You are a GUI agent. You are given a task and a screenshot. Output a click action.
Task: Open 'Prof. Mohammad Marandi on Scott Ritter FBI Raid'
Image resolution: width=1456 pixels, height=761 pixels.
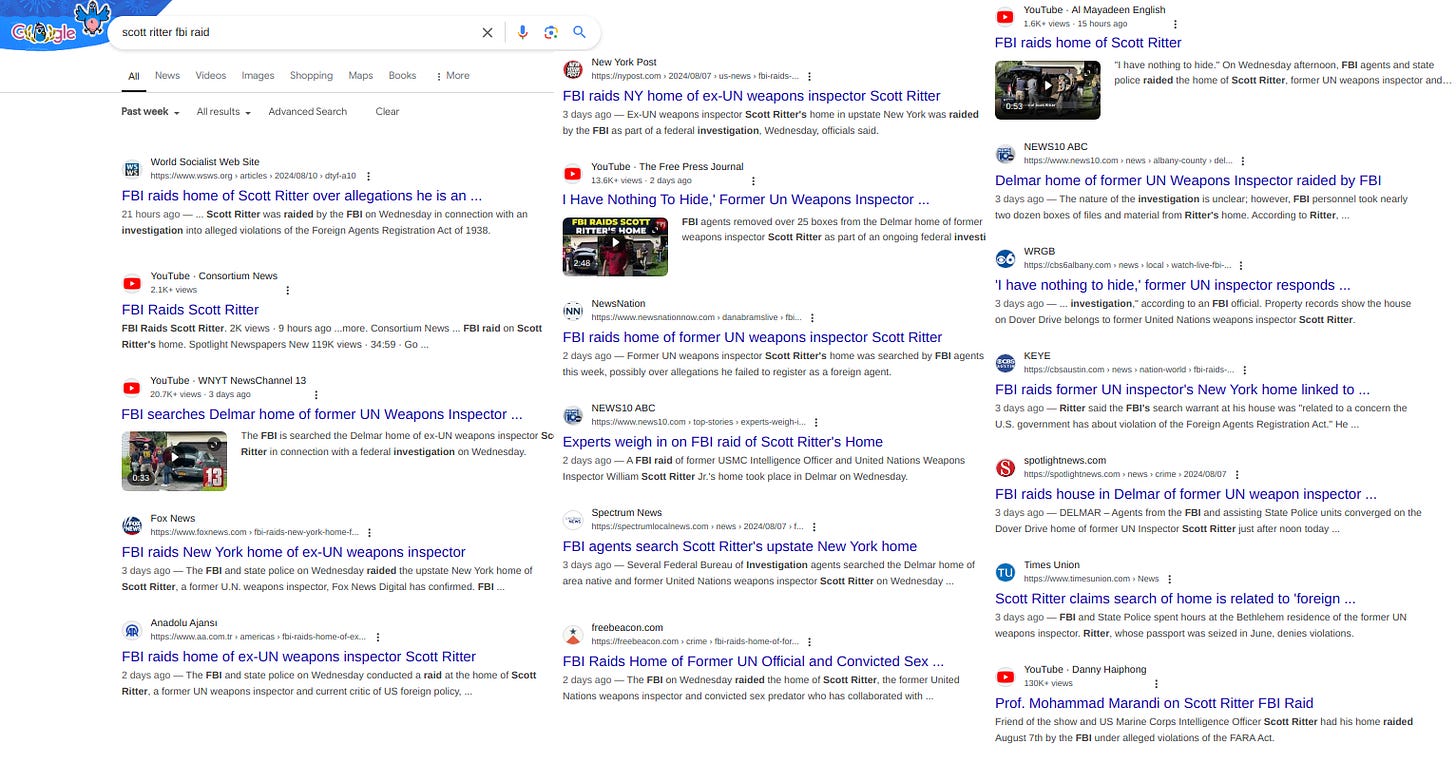[x=1154, y=703]
